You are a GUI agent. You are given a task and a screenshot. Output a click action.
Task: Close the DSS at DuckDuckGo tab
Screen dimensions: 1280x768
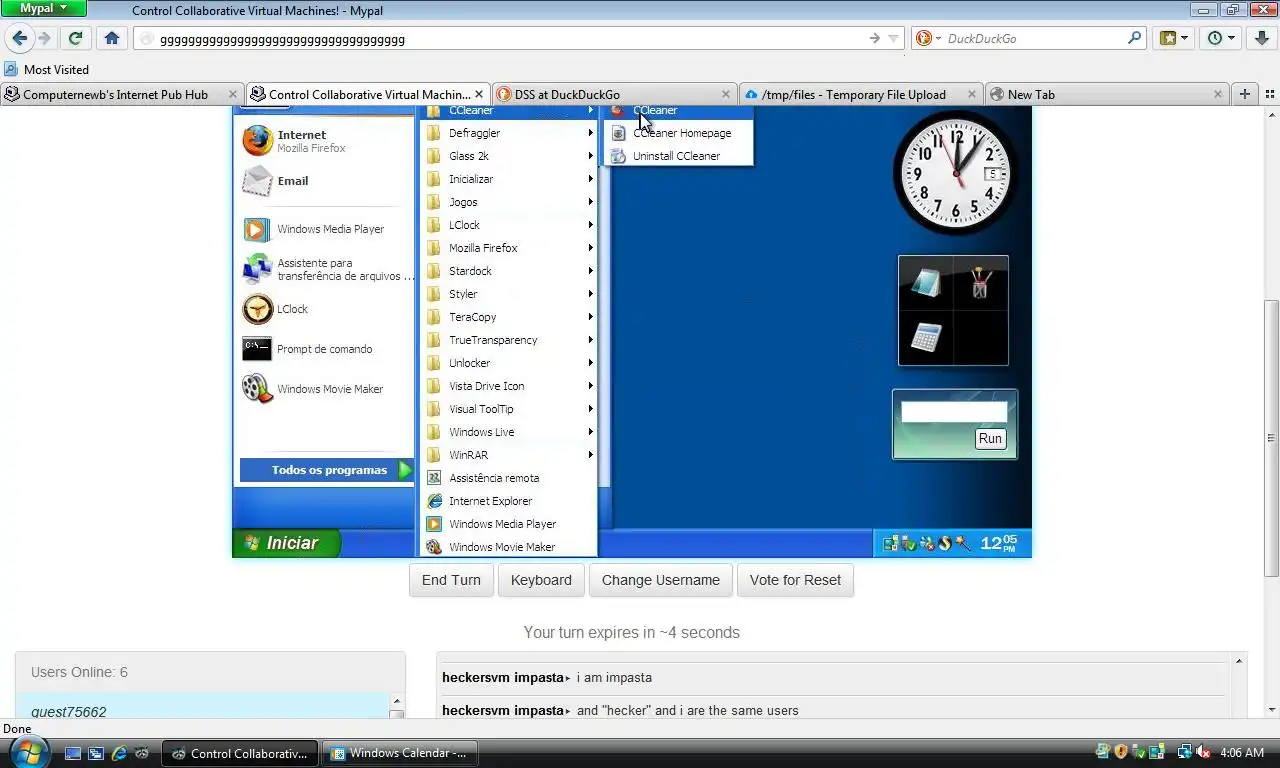point(724,94)
